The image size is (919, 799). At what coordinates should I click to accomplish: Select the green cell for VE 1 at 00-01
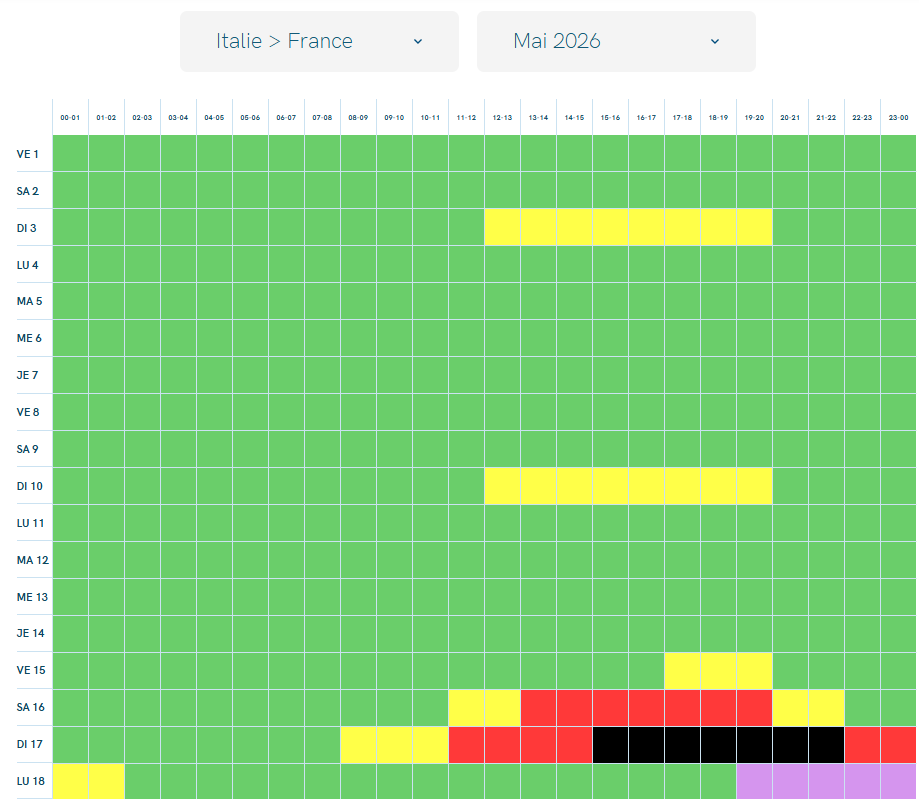[x=70, y=153]
